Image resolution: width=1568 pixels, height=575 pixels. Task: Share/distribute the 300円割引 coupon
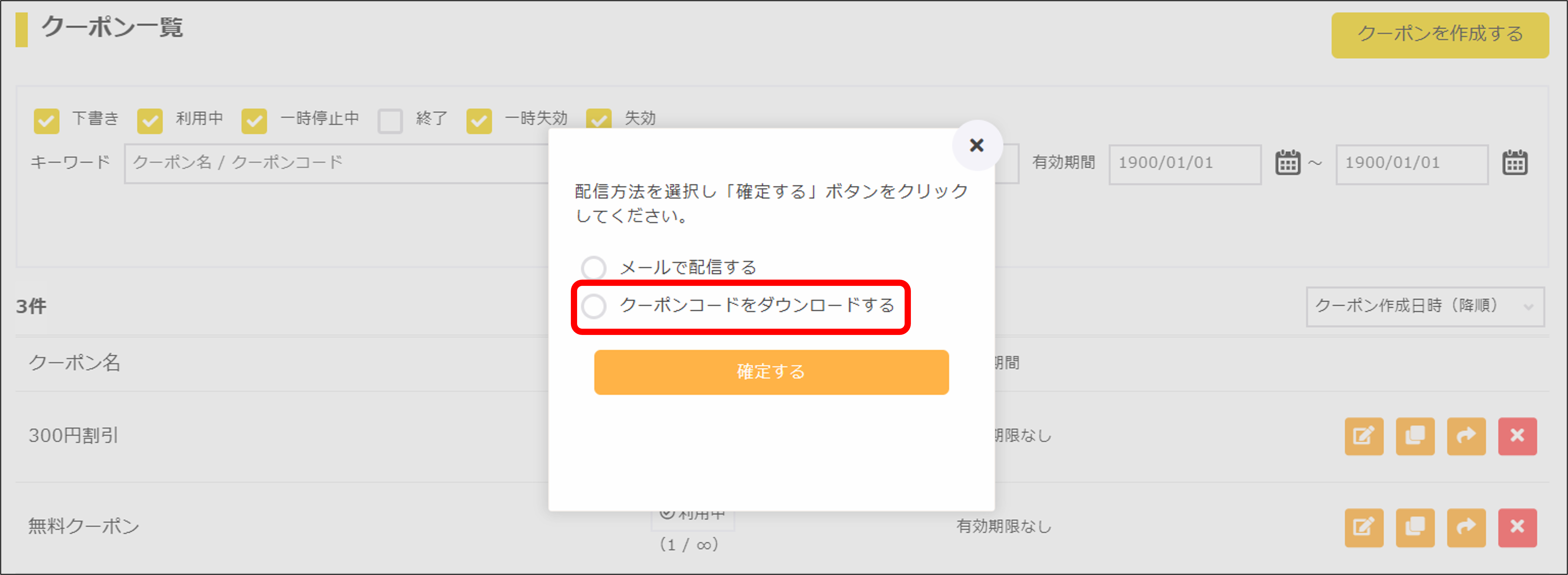pos(1466,436)
